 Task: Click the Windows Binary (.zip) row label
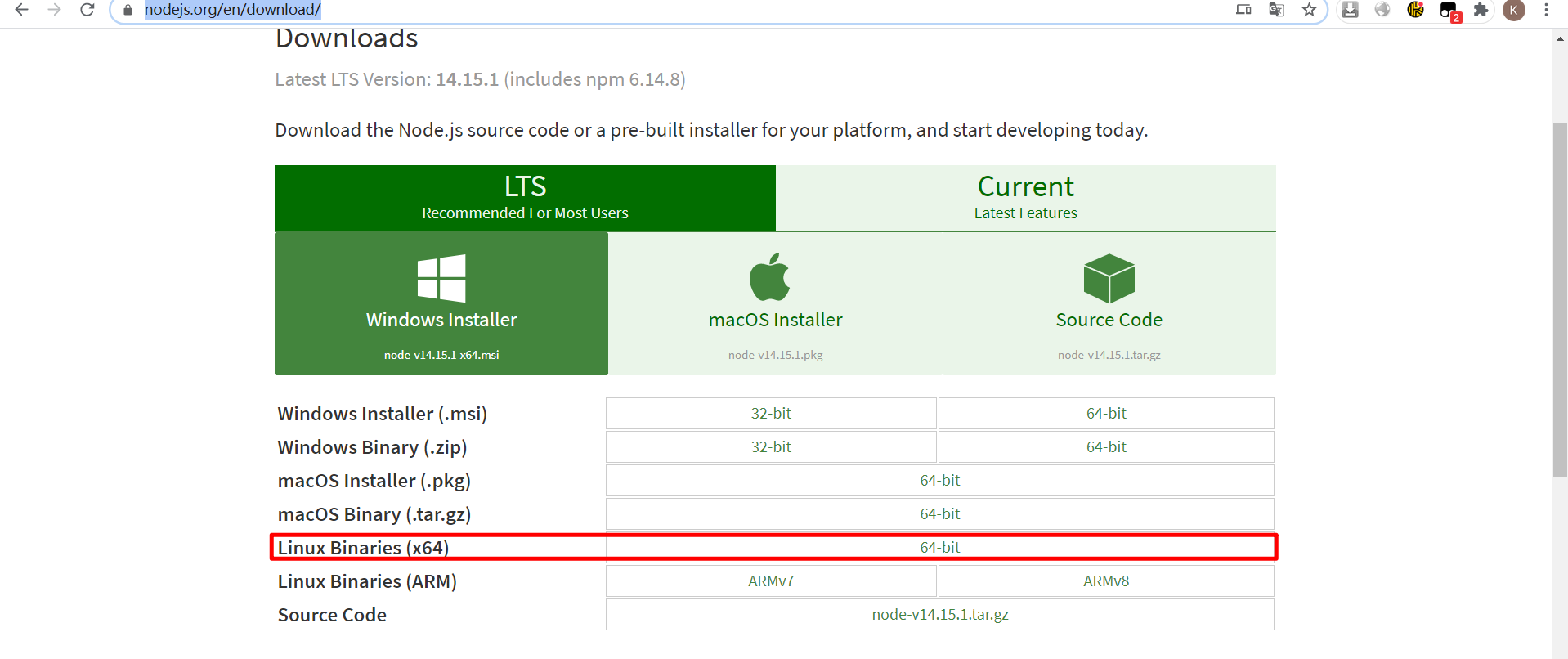coord(372,447)
